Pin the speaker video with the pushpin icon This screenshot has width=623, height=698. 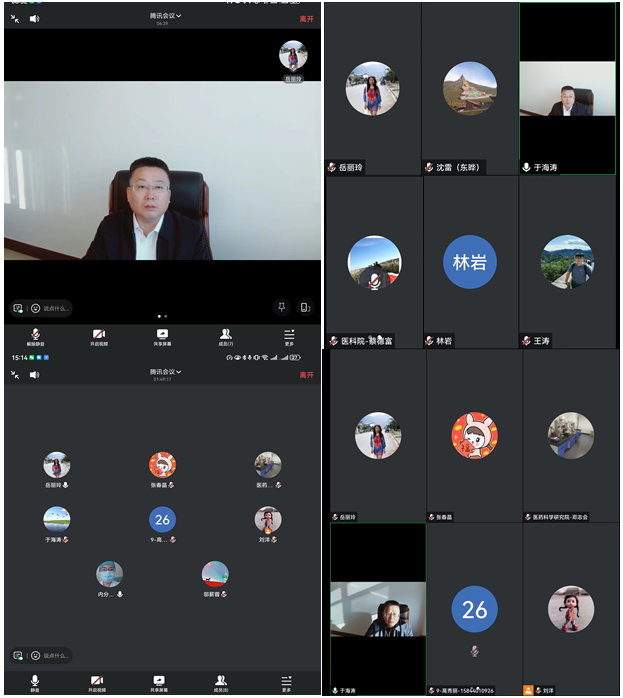pyautogui.click(x=282, y=308)
